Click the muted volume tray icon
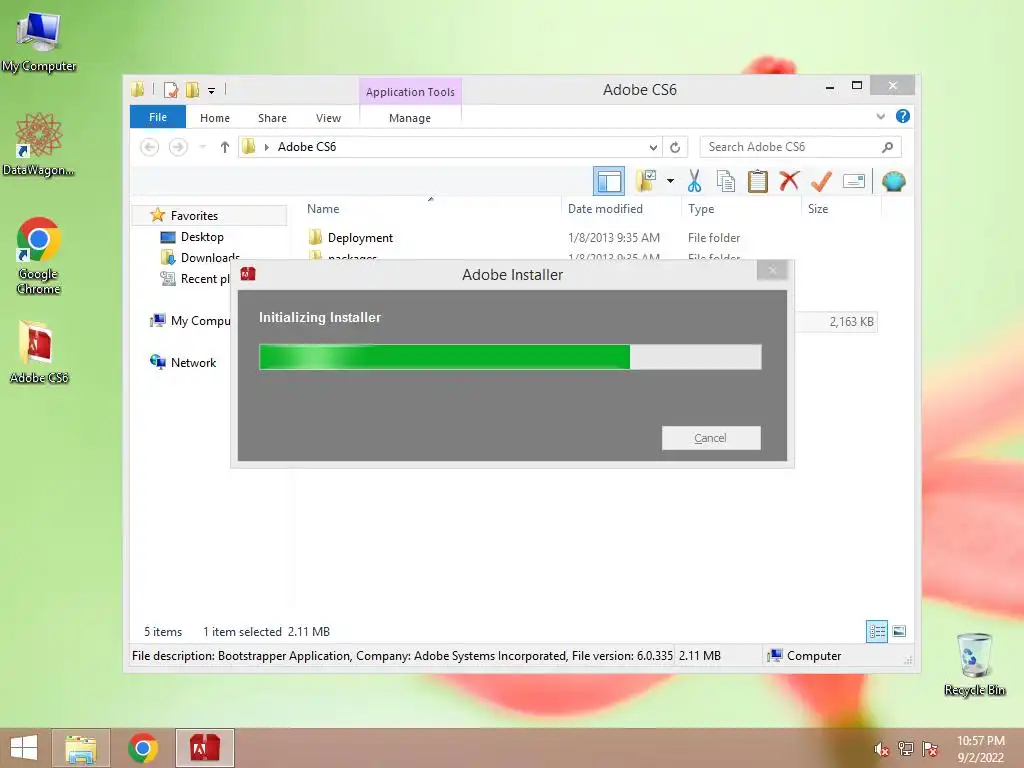Image resolution: width=1024 pixels, height=768 pixels. (881, 749)
